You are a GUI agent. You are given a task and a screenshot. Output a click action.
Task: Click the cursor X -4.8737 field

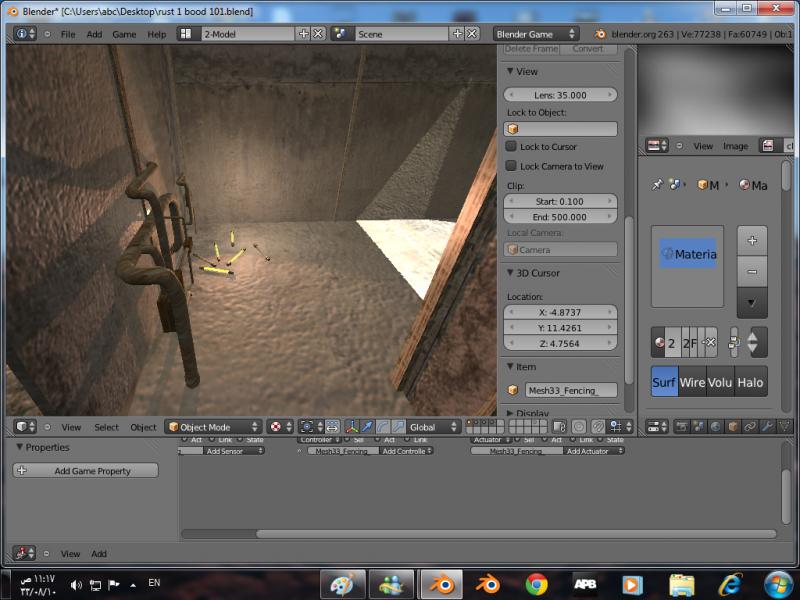(x=560, y=312)
